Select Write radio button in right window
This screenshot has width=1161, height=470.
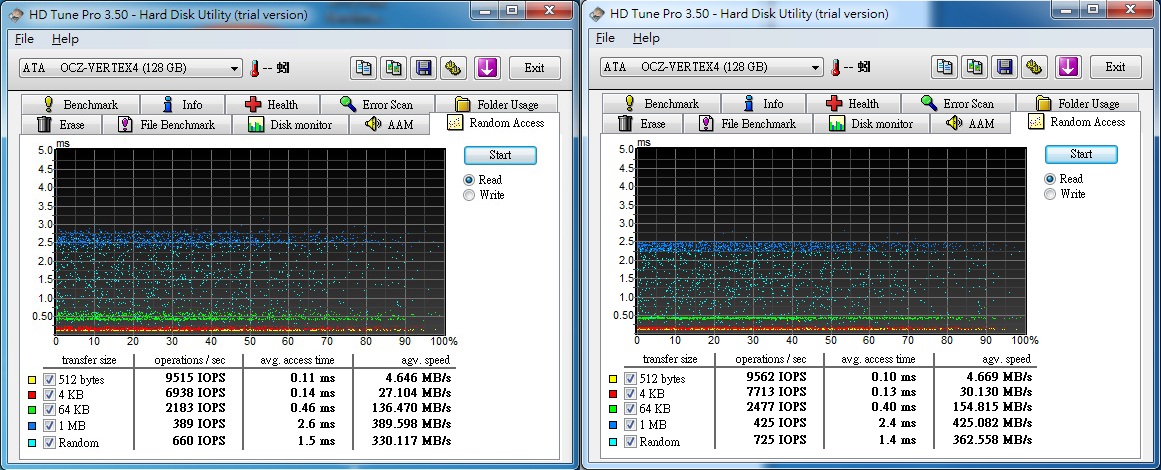point(1050,195)
